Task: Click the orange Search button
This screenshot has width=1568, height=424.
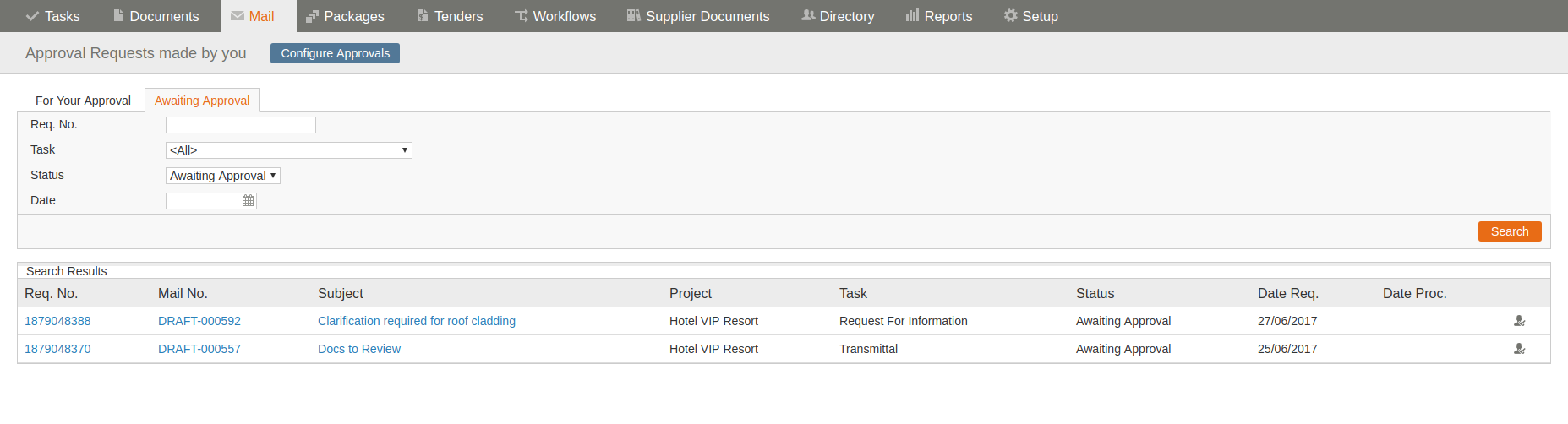Action: (1510, 231)
